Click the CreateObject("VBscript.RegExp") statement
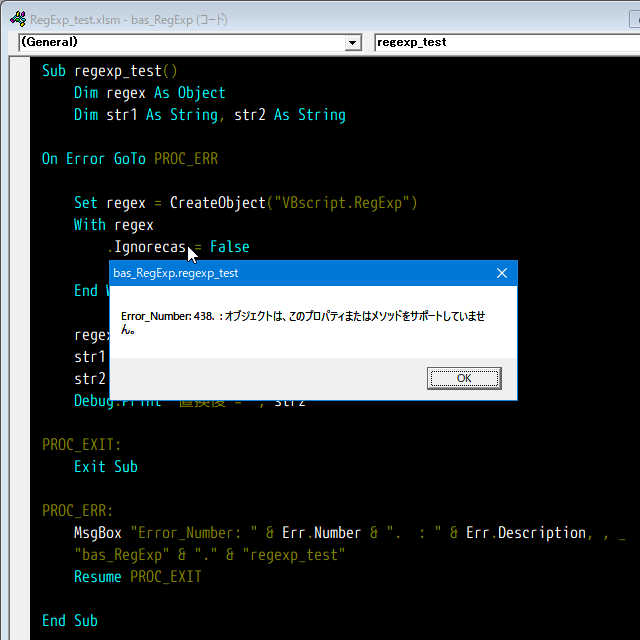The image size is (640, 640). 292,203
